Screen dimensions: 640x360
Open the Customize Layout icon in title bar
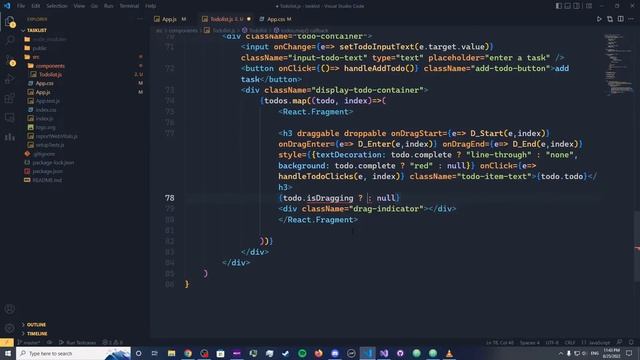point(589,6)
